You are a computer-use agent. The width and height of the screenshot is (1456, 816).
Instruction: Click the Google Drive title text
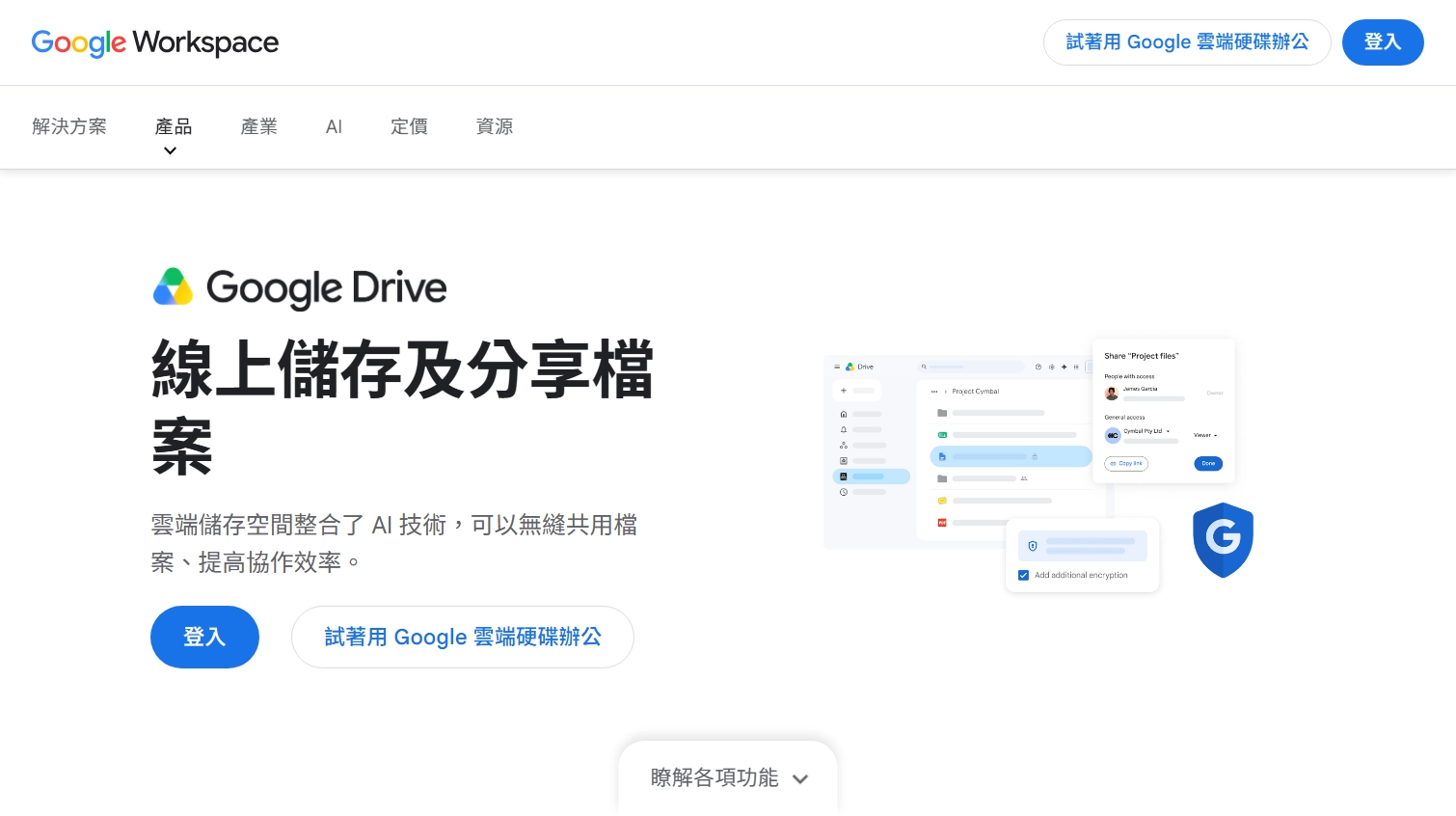click(327, 288)
